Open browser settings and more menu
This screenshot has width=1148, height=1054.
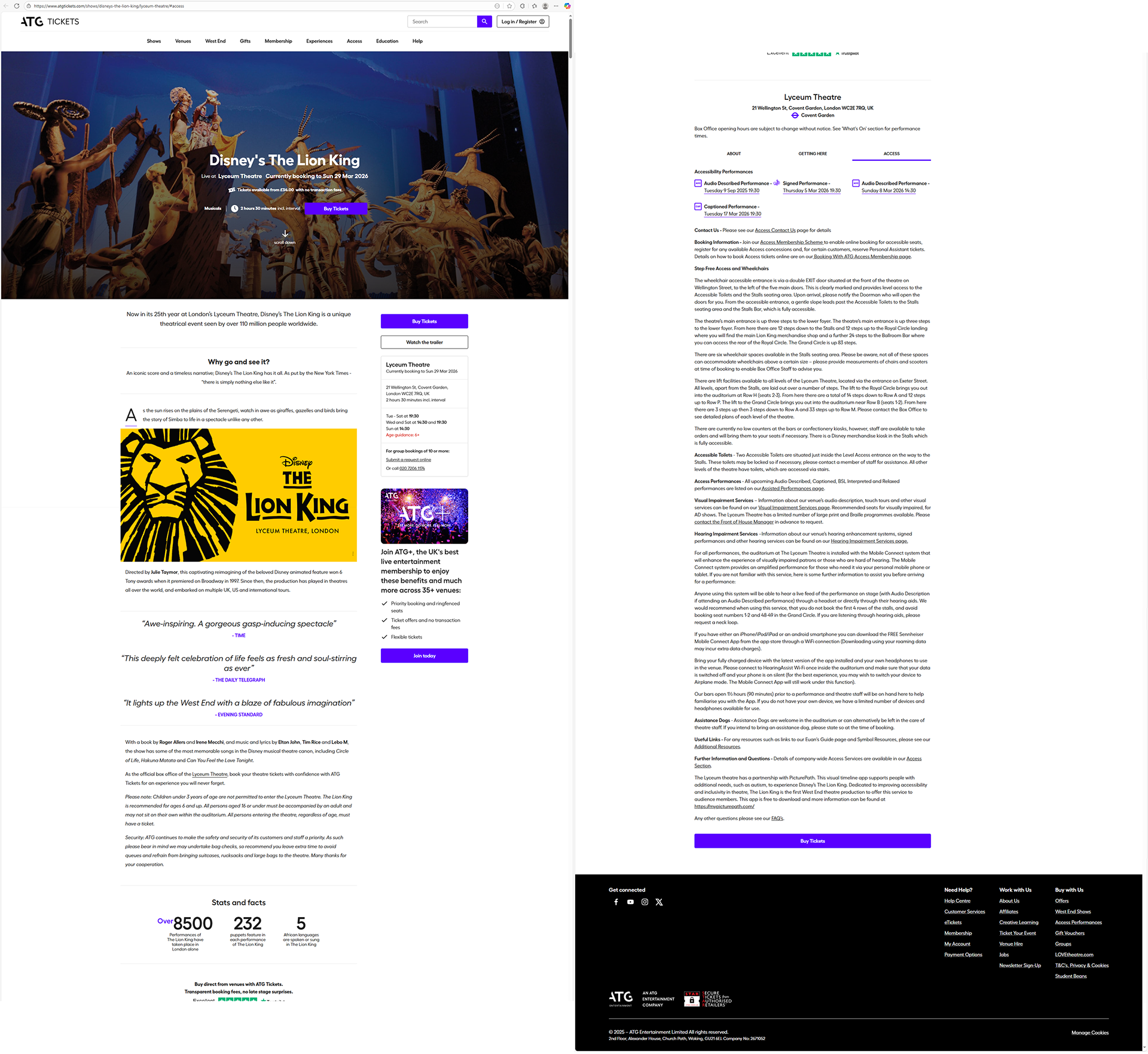click(556, 6)
